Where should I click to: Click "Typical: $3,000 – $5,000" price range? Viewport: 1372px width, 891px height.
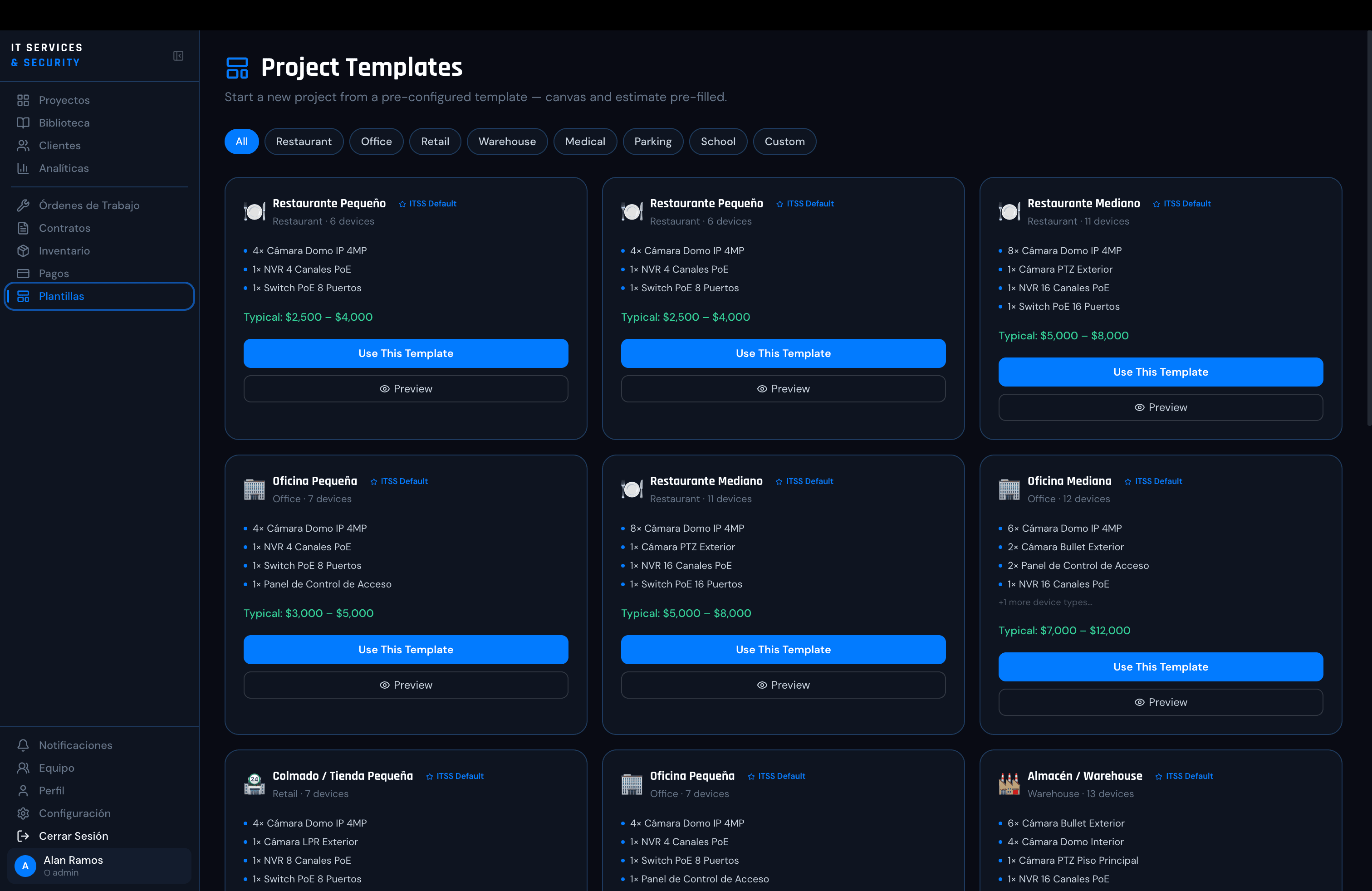tap(309, 613)
